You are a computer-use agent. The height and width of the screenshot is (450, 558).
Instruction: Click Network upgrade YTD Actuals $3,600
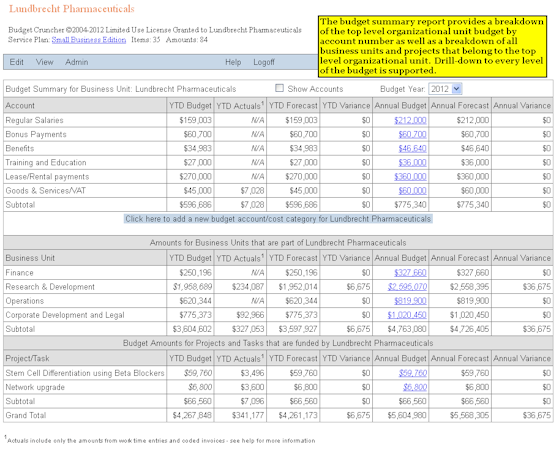(x=252, y=387)
